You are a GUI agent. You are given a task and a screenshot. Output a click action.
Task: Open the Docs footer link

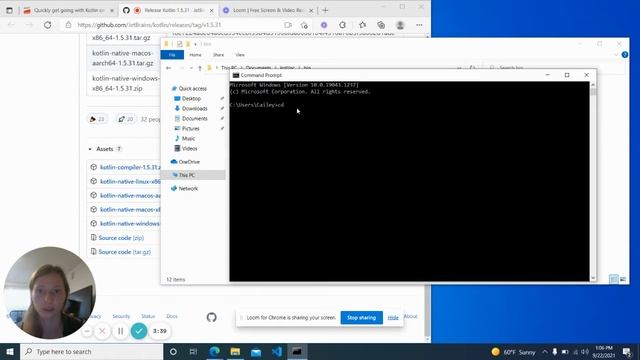point(172,316)
